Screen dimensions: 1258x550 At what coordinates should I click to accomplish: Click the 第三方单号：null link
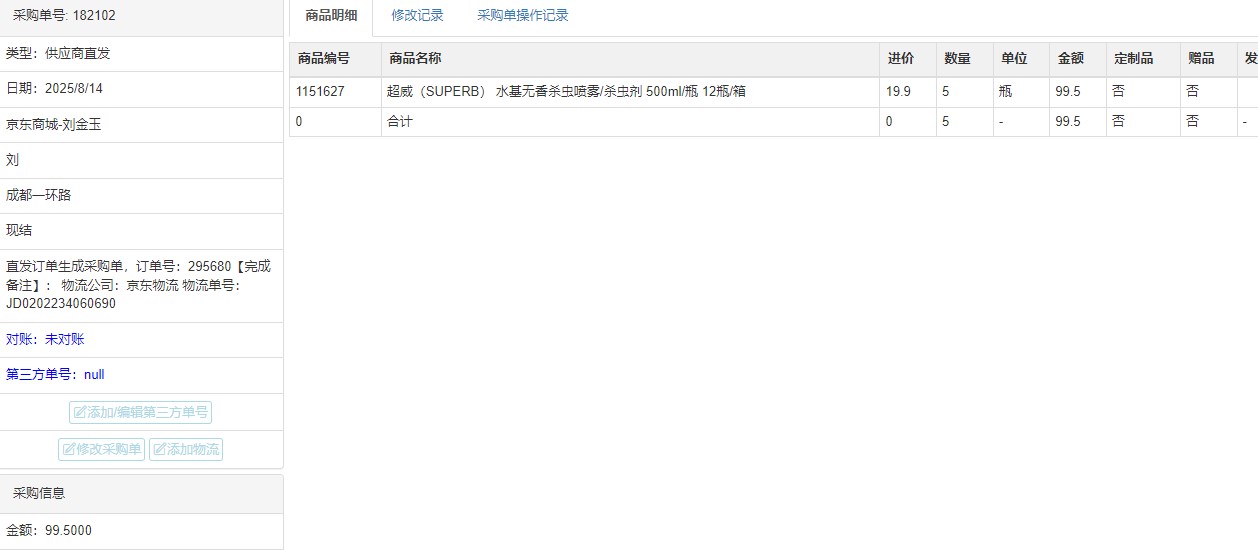(x=55, y=374)
